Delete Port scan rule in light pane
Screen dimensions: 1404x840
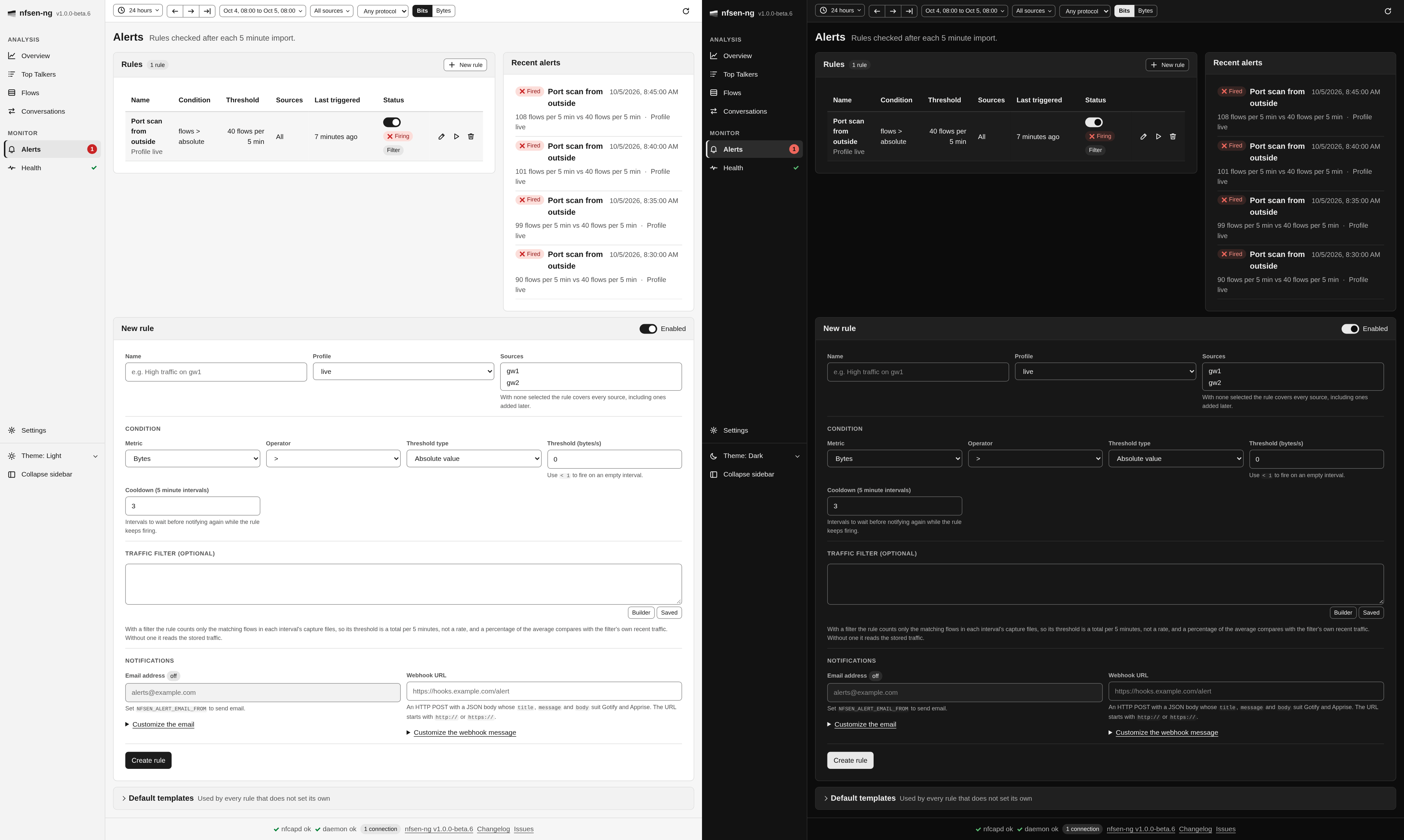tap(471, 136)
